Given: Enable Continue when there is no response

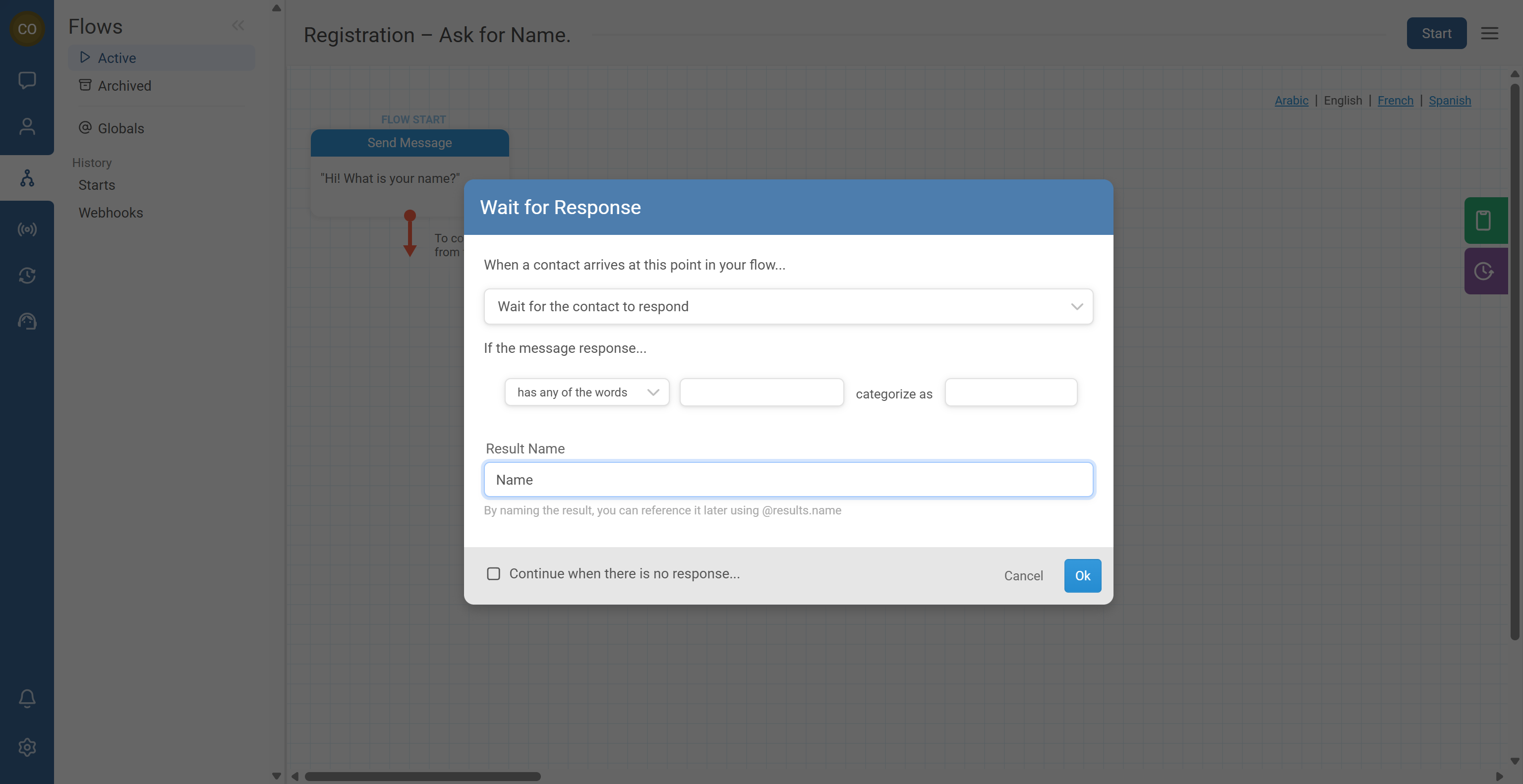Looking at the screenshot, I should click(x=493, y=574).
